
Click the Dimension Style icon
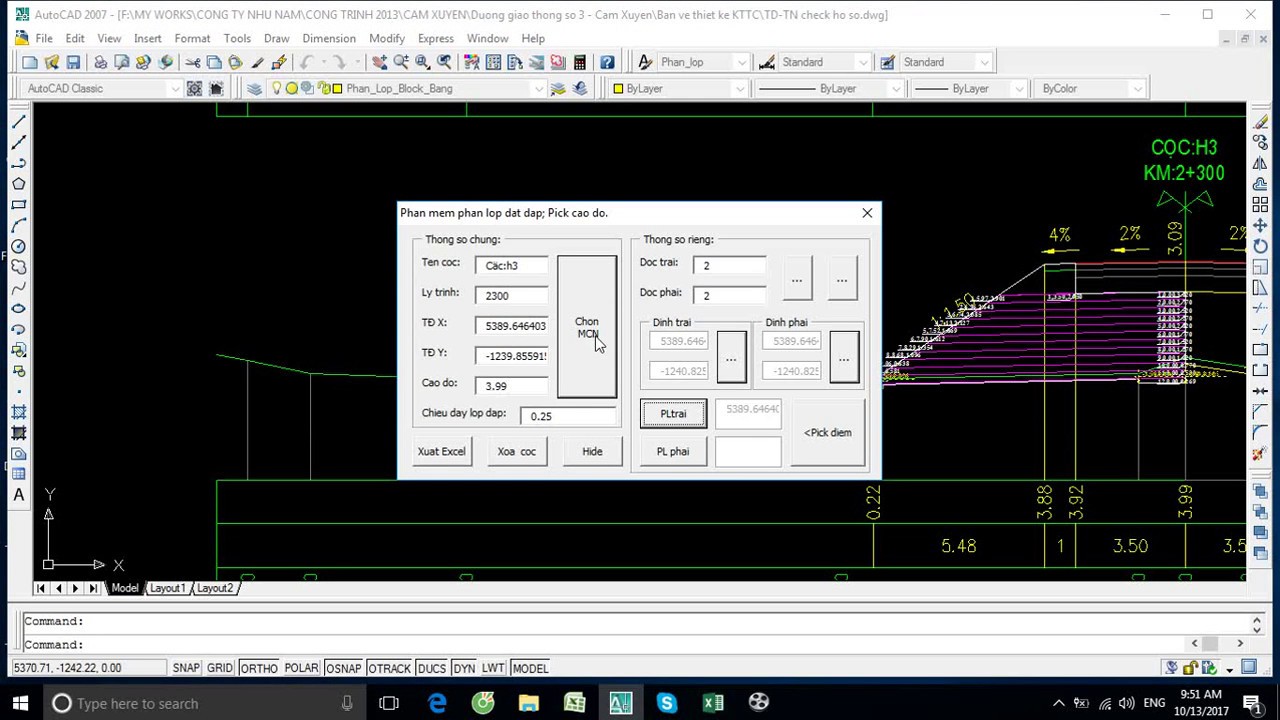767,62
